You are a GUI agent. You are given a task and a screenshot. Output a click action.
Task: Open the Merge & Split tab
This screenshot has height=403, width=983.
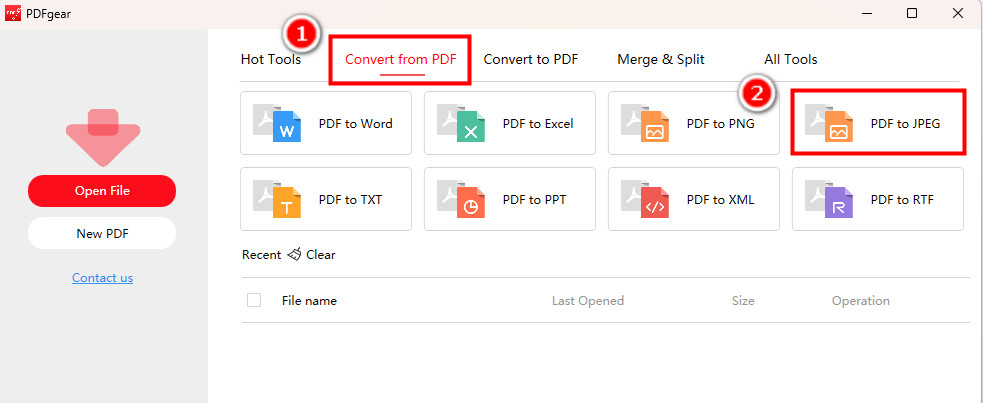pyautogui.click(x=661, y=60)
